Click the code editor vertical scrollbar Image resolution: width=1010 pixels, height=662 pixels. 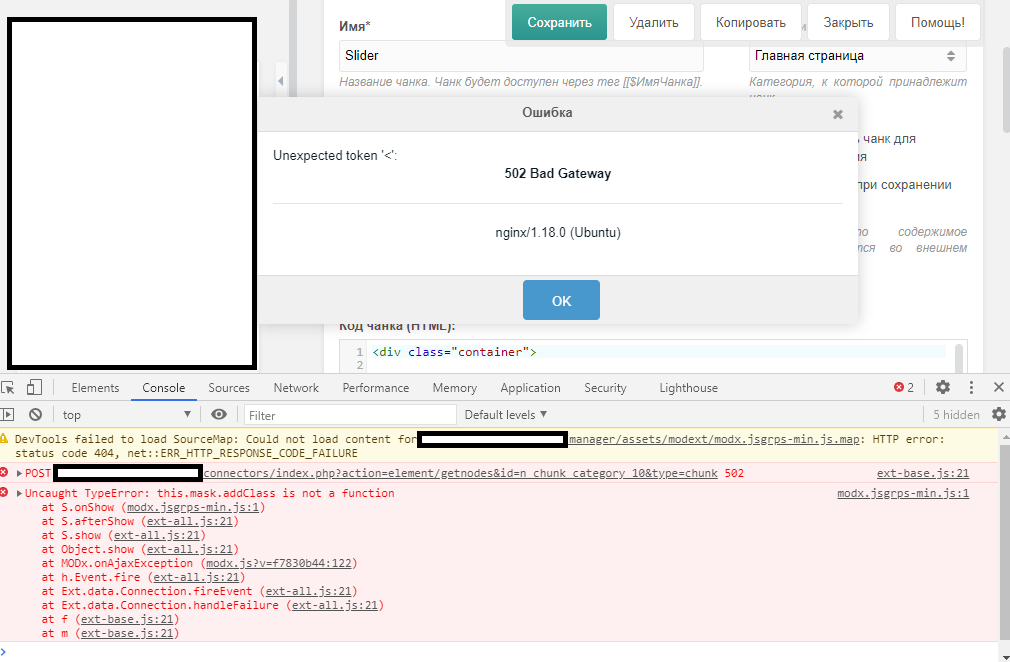[x=958, y=357]
